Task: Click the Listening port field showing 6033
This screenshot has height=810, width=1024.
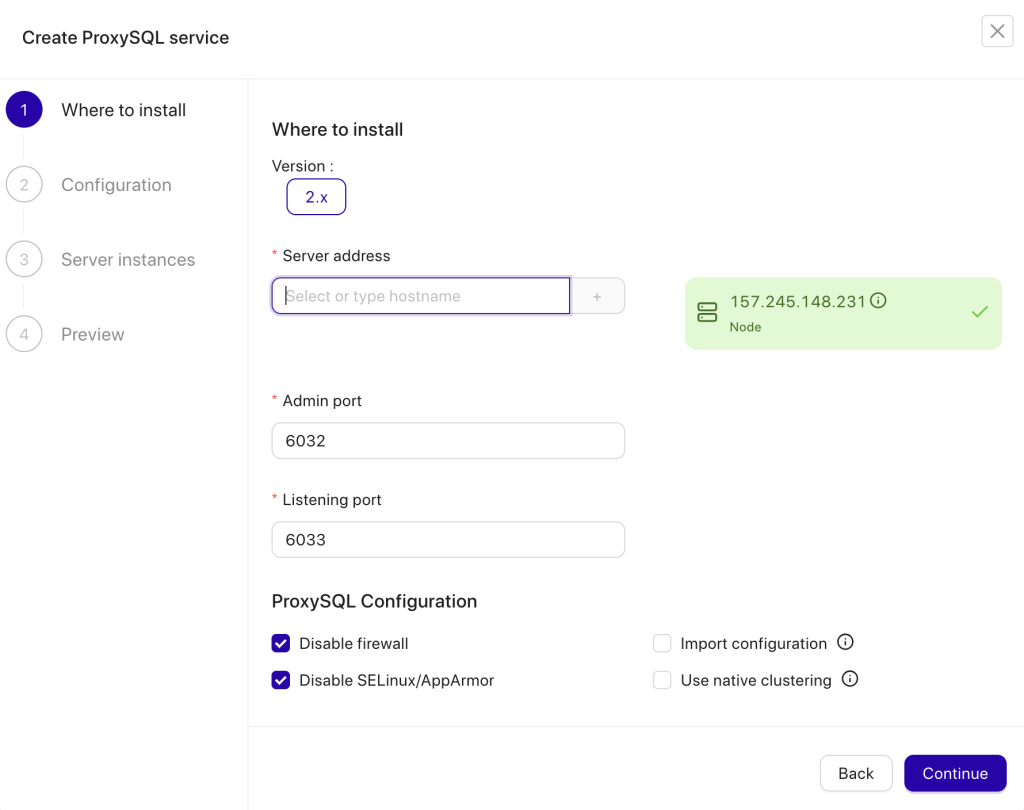Action: 448,539
